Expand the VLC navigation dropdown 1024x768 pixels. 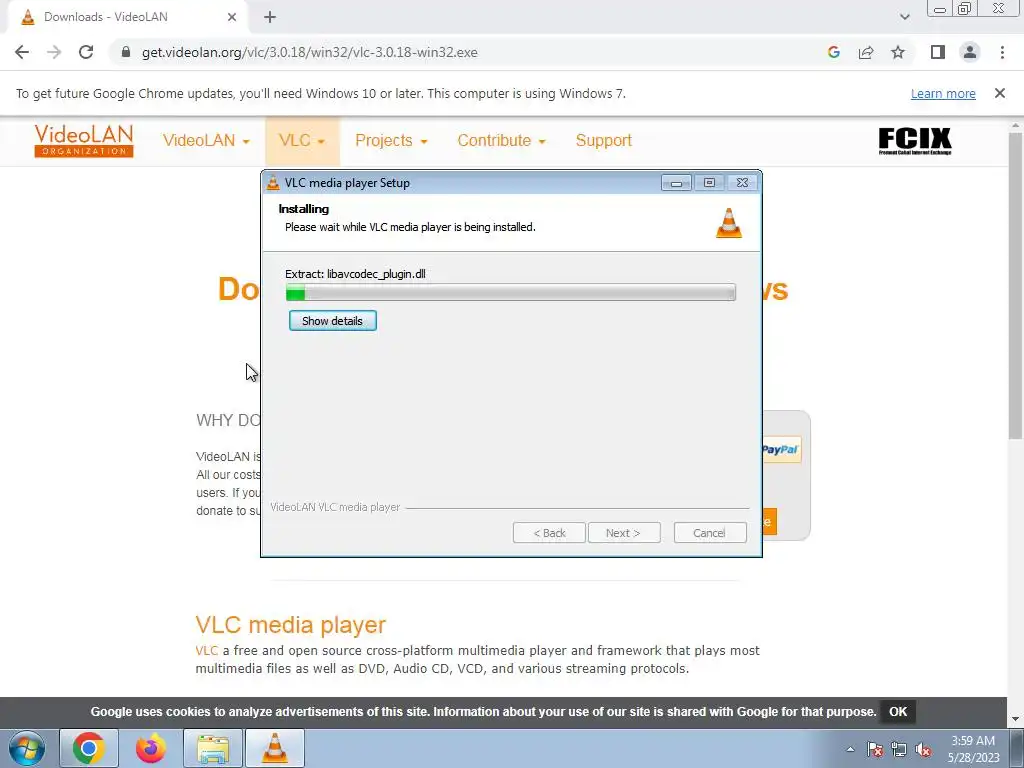302,140
